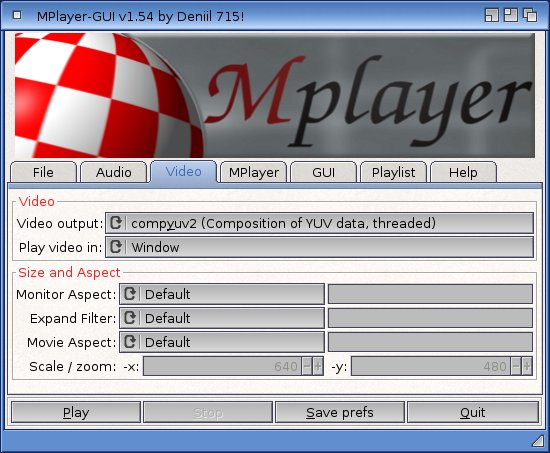Click cycle icon of Expand Filter chooser
Image resolution: width=550 pixels, height=453 pixels.
pyautogui.click(x=130, y=318)
